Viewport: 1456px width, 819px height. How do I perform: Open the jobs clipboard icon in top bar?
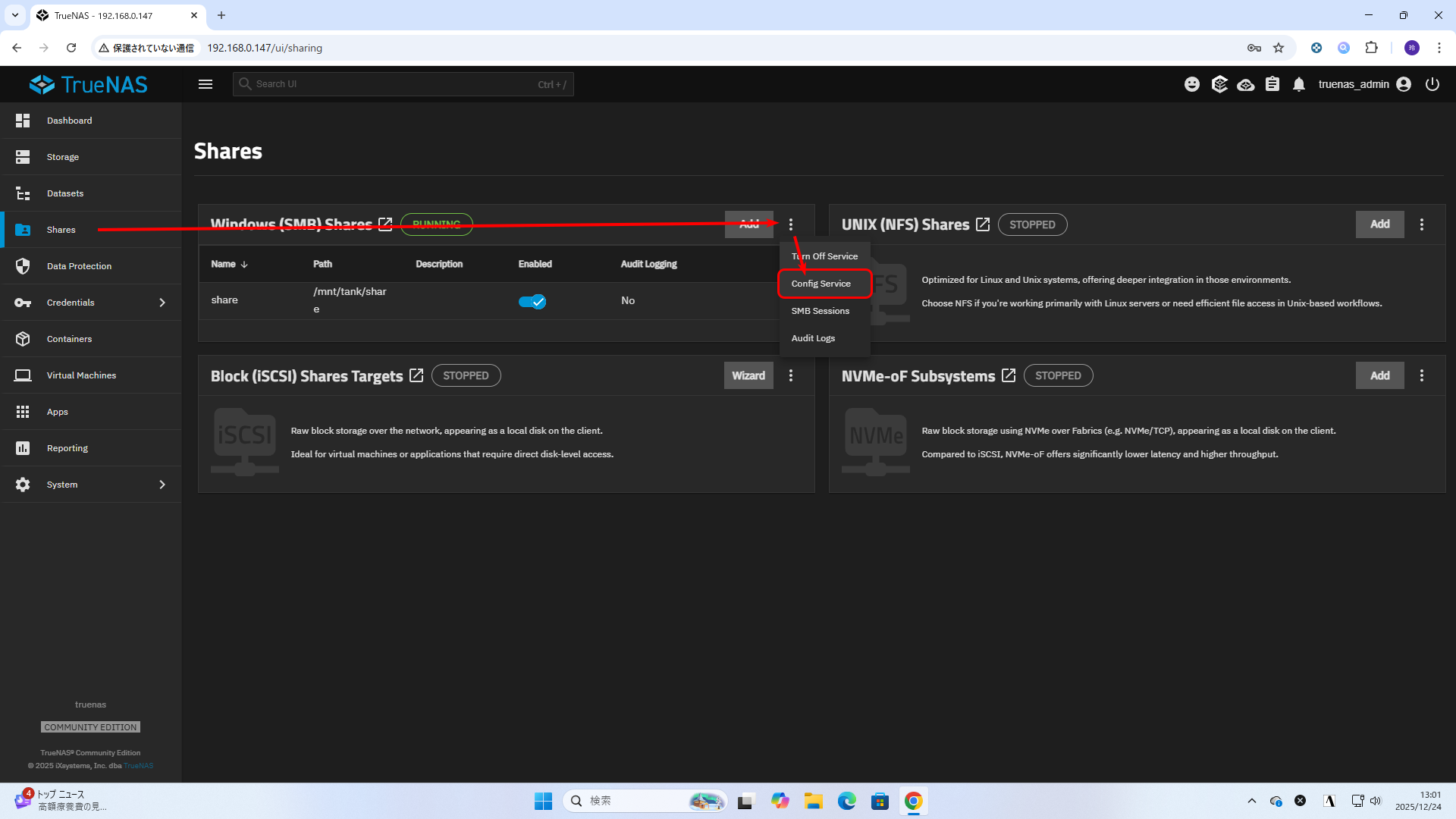[1272, 84]
